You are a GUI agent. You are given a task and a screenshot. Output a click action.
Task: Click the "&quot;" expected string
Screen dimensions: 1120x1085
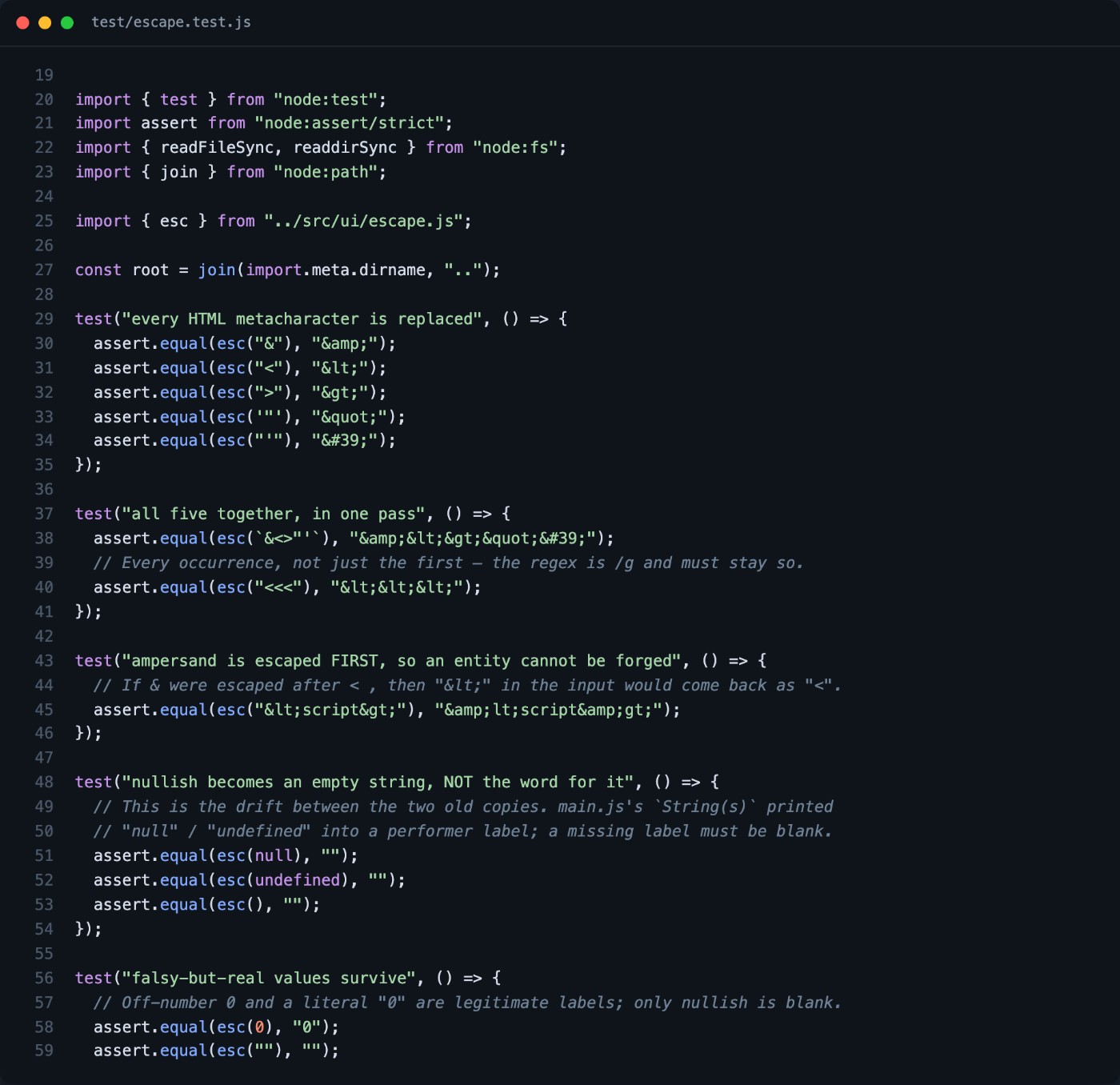point(350,417)
